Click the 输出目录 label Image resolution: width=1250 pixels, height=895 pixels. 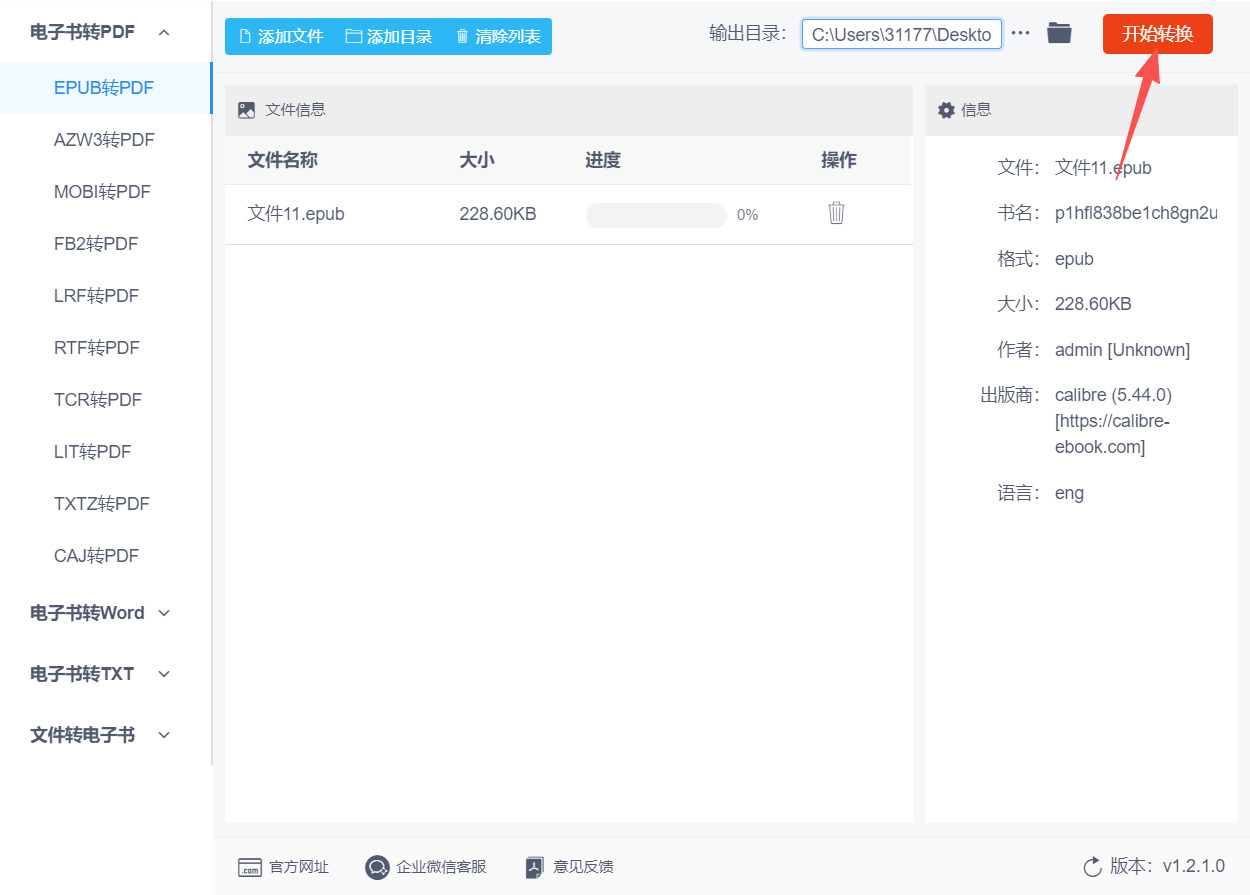[x=749, y=34]
